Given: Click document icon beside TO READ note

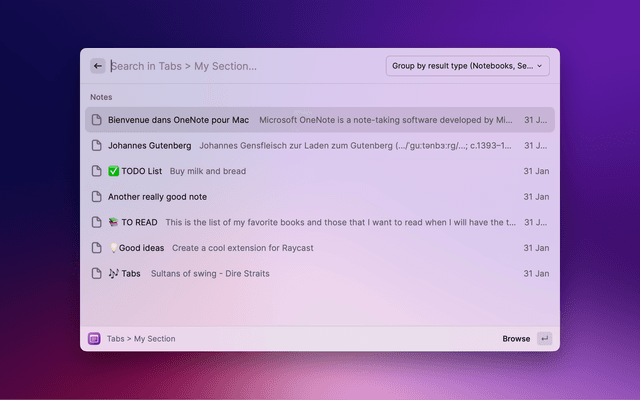Looking at the screenshot, I should [x=97, y=222].
